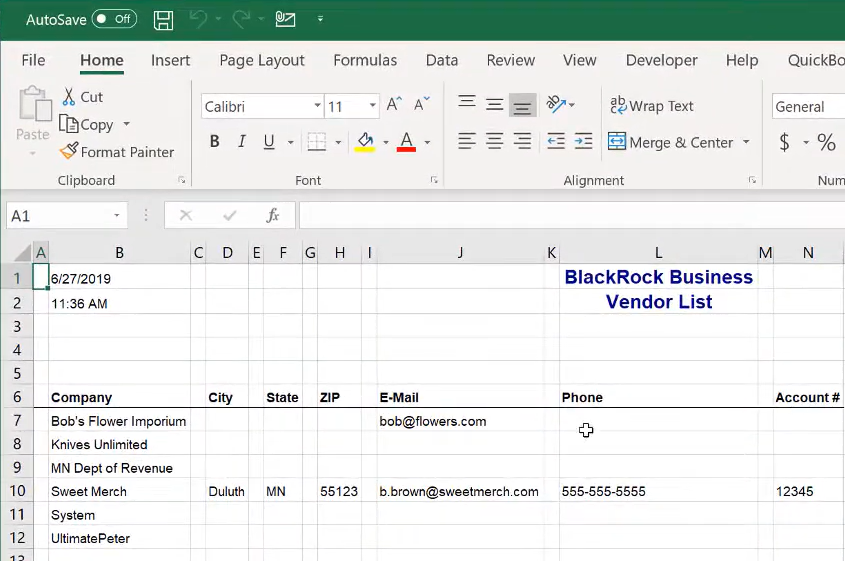The height and width of the screenshot is (561, 845).
Task: Click the Cut scissors icon
Action: (68, 96)
